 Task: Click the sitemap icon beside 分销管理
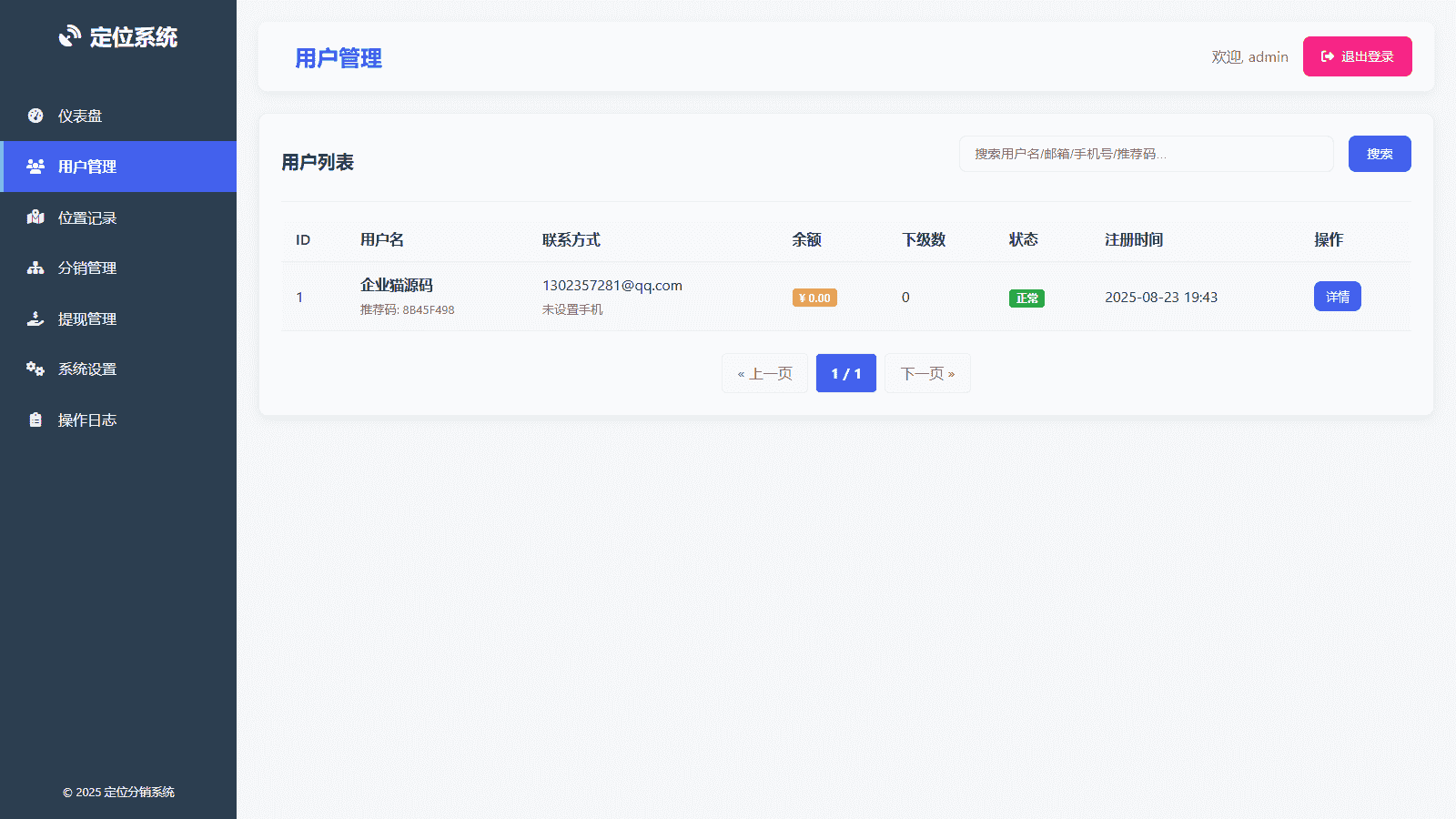pos(35,268)
